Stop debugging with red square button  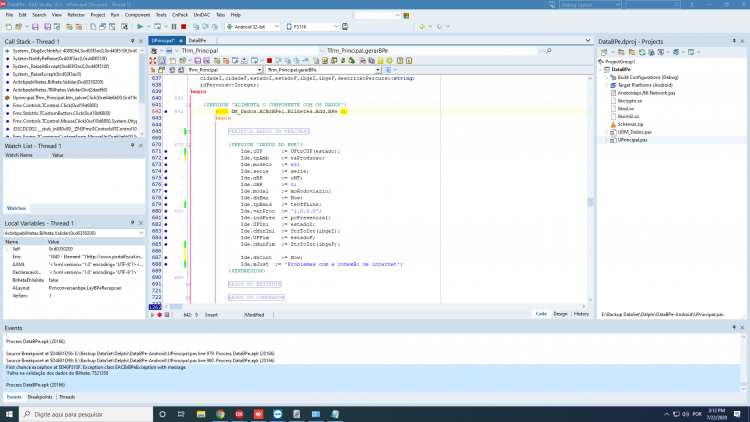183,27
